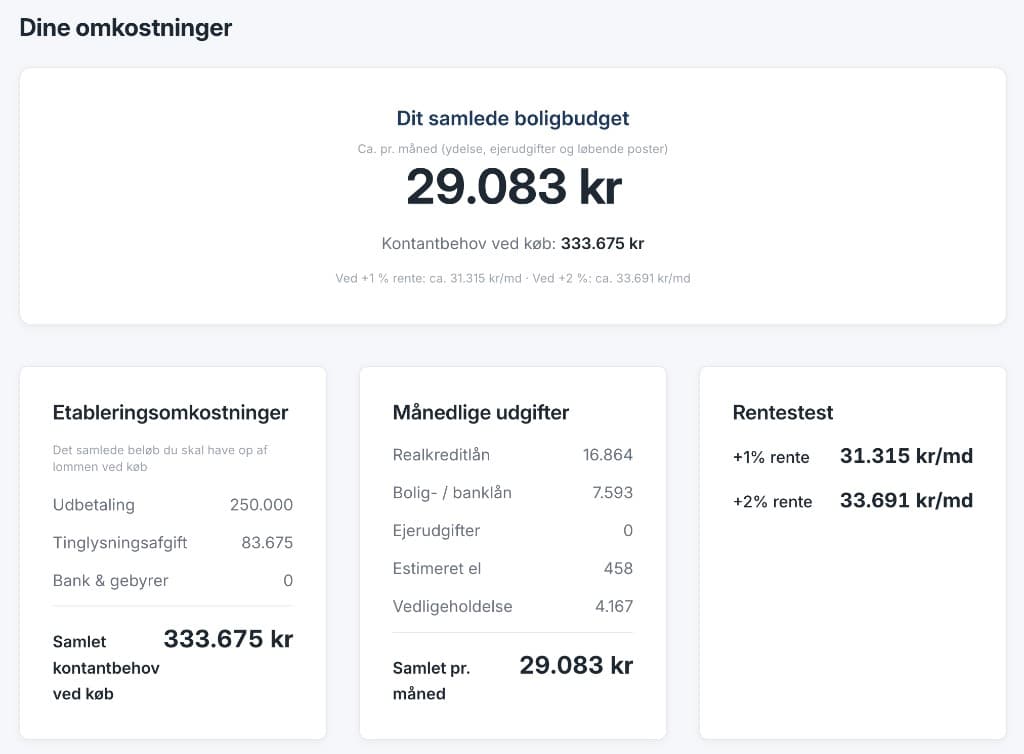Image resolution: width=1024 pixels, height=754 pixels.
Task: Select the rente comparison note text
Action: 513,279
